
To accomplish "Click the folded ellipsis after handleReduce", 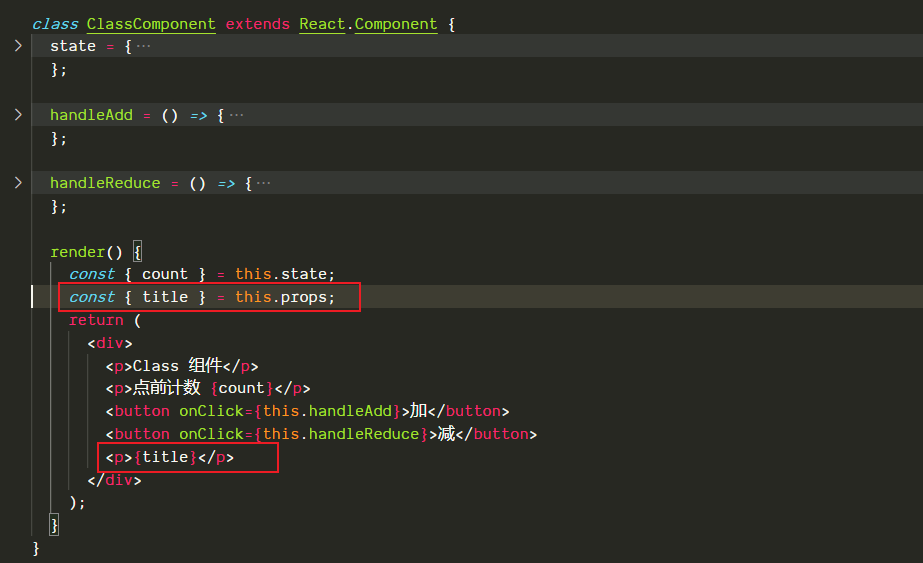I will pos(264,183).
